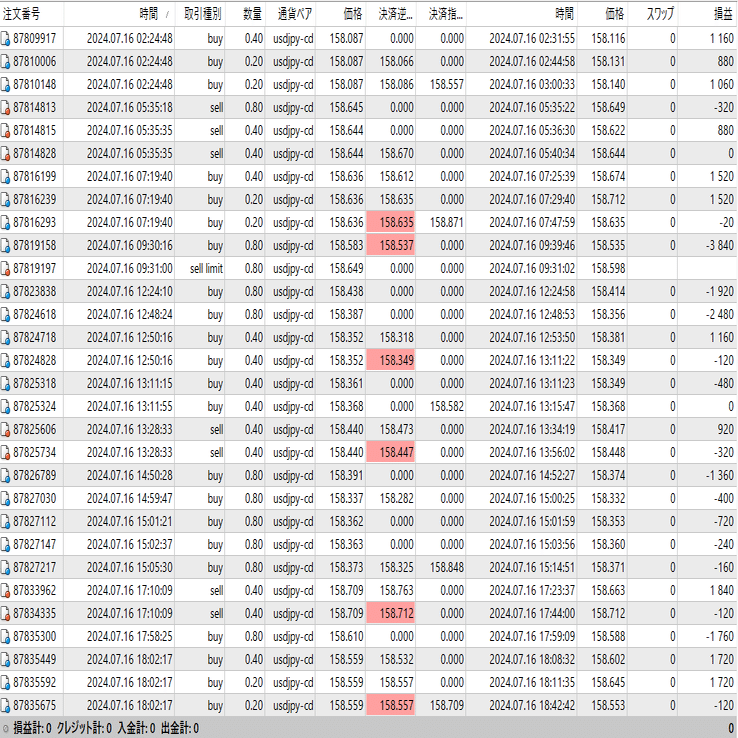Click the sell order icon beside 87814815
This screenshot has width=738, height=738.
(5, 131)
